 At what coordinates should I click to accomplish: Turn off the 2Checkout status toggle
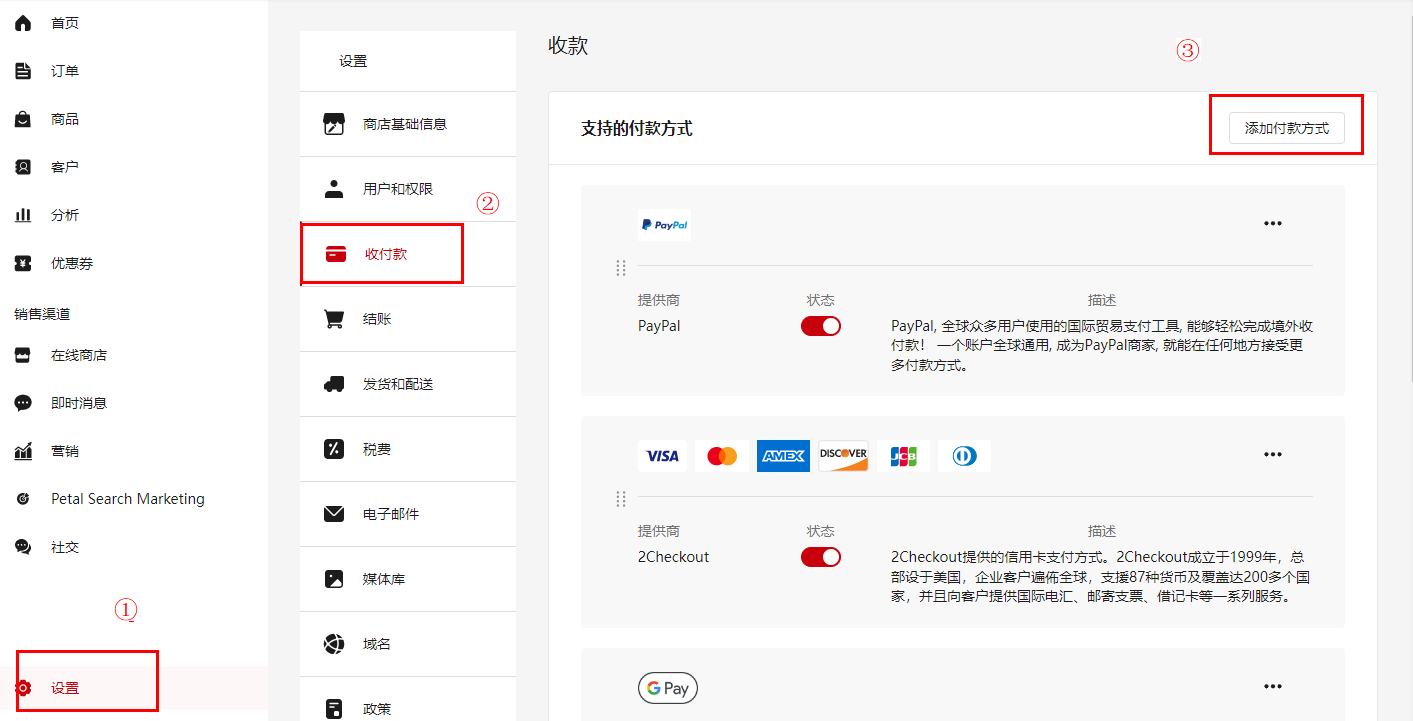[x=820, y=557]
